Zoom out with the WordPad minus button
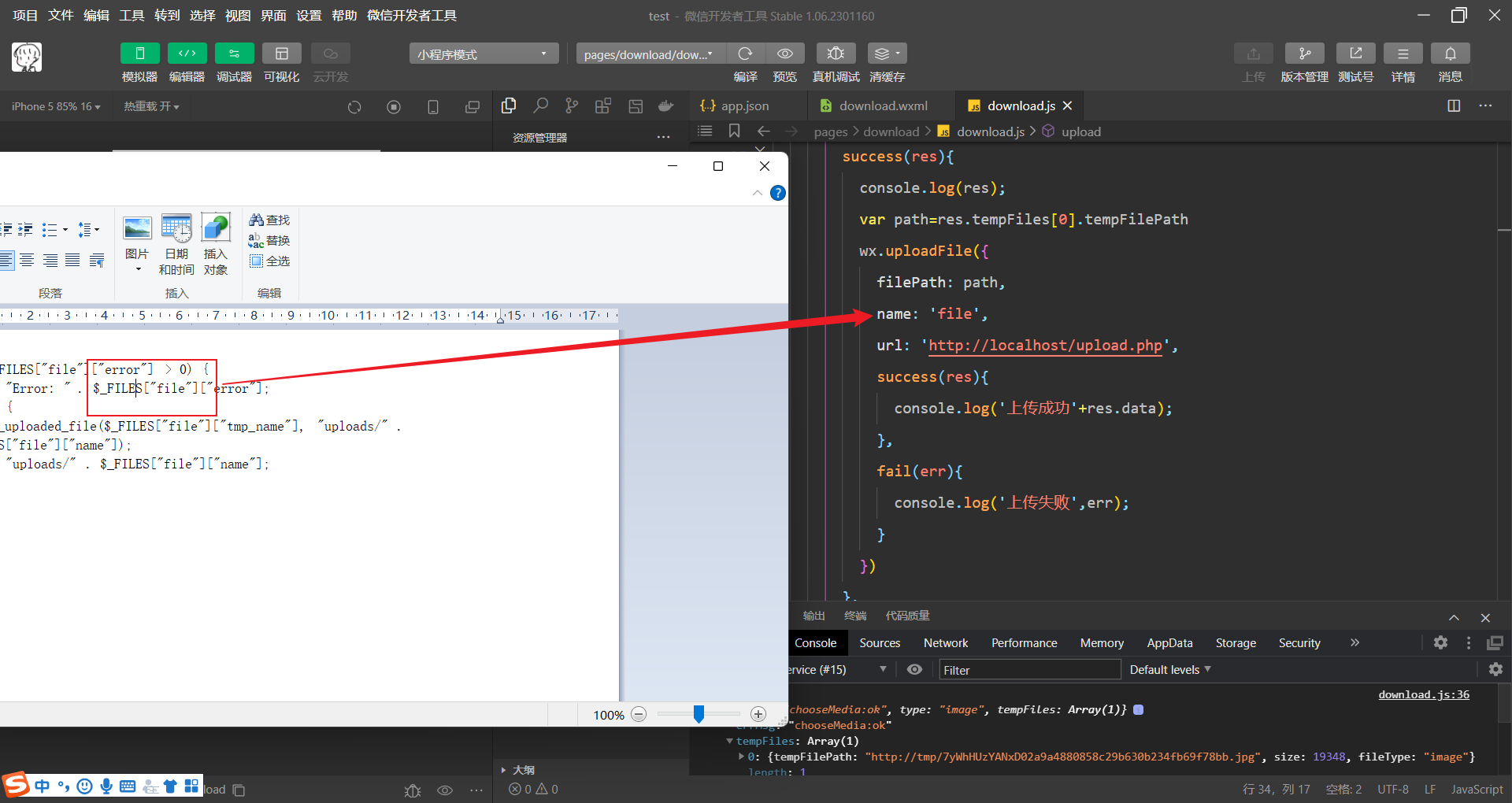 point(639,714)
